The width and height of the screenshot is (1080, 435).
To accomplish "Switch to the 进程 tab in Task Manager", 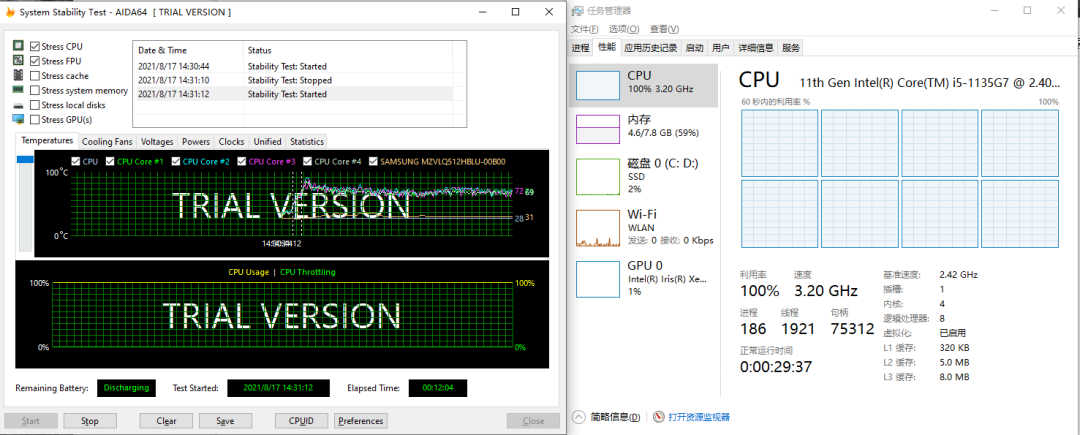I will click(x=581, y=48).
